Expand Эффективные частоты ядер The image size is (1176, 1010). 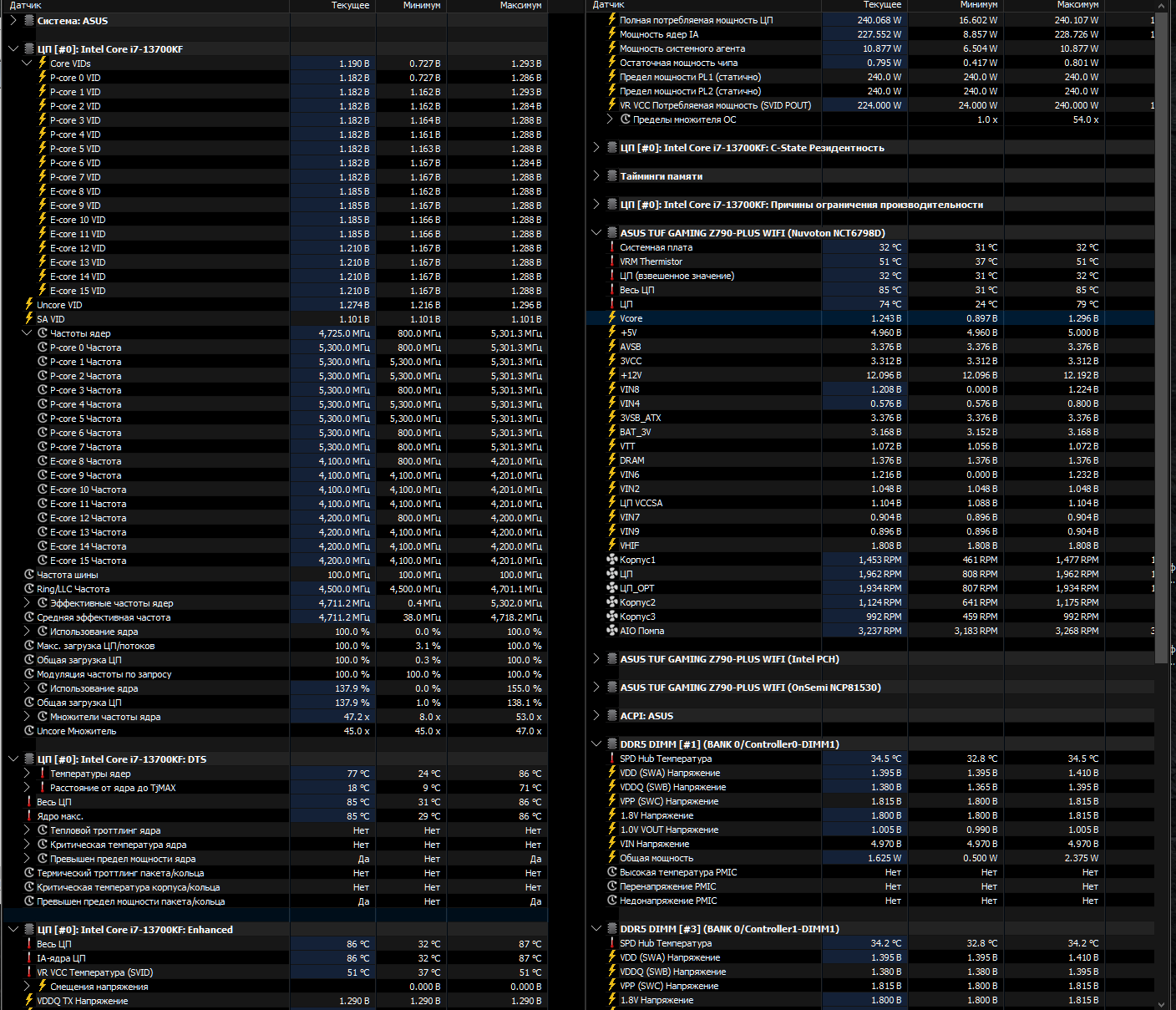click(27, 602)
